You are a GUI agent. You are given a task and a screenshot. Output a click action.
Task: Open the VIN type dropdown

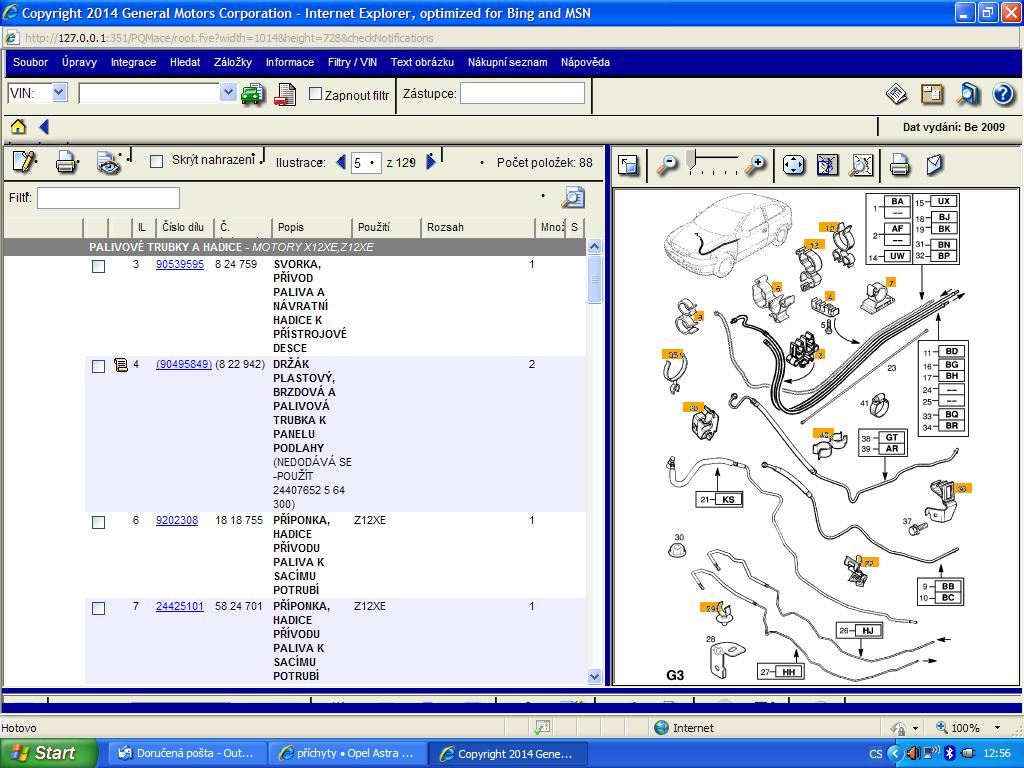pyautogui.click(x=58, y=93)
